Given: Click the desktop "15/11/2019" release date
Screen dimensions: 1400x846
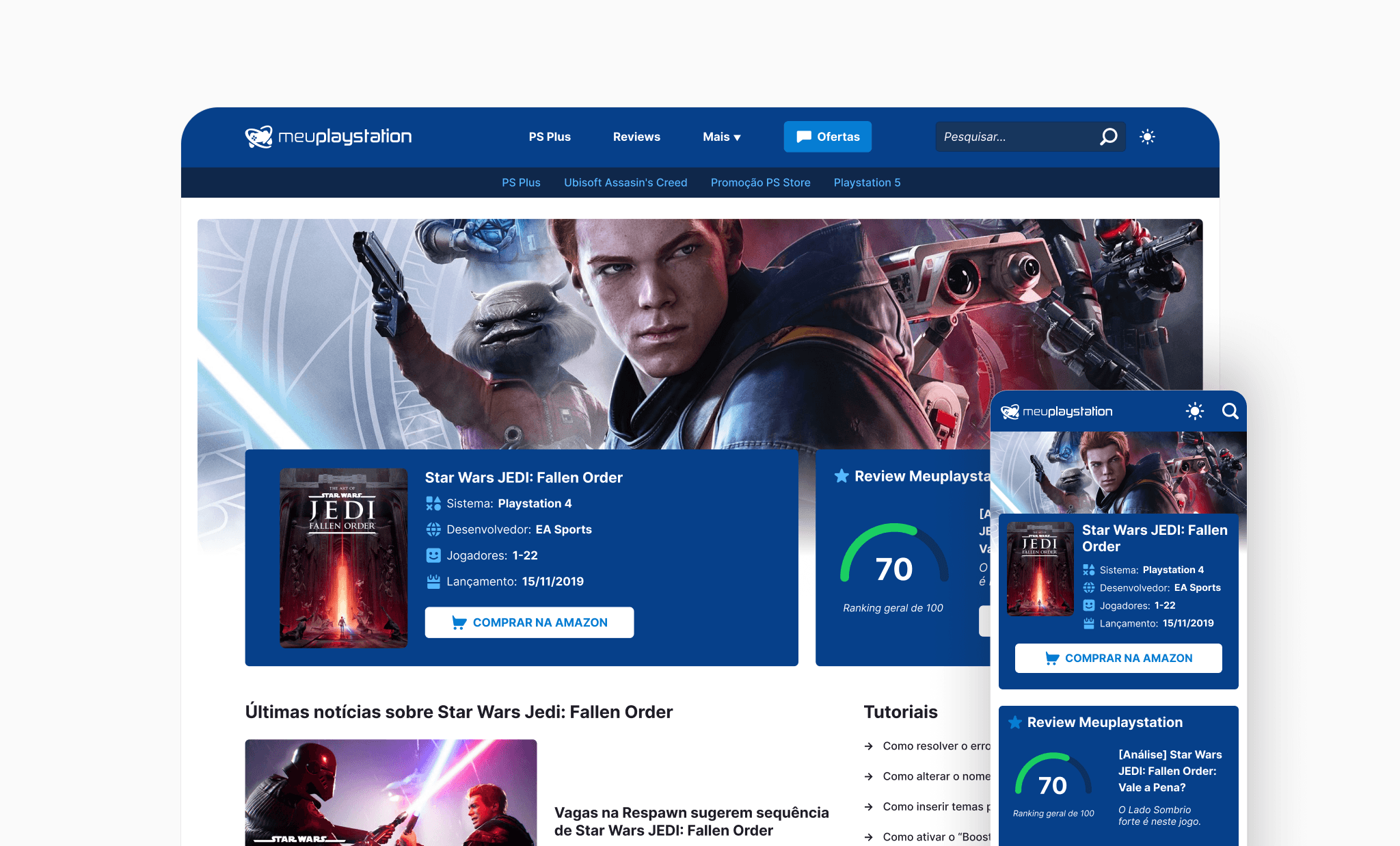Looking at the screenshot, I should [x=552, y=581].
